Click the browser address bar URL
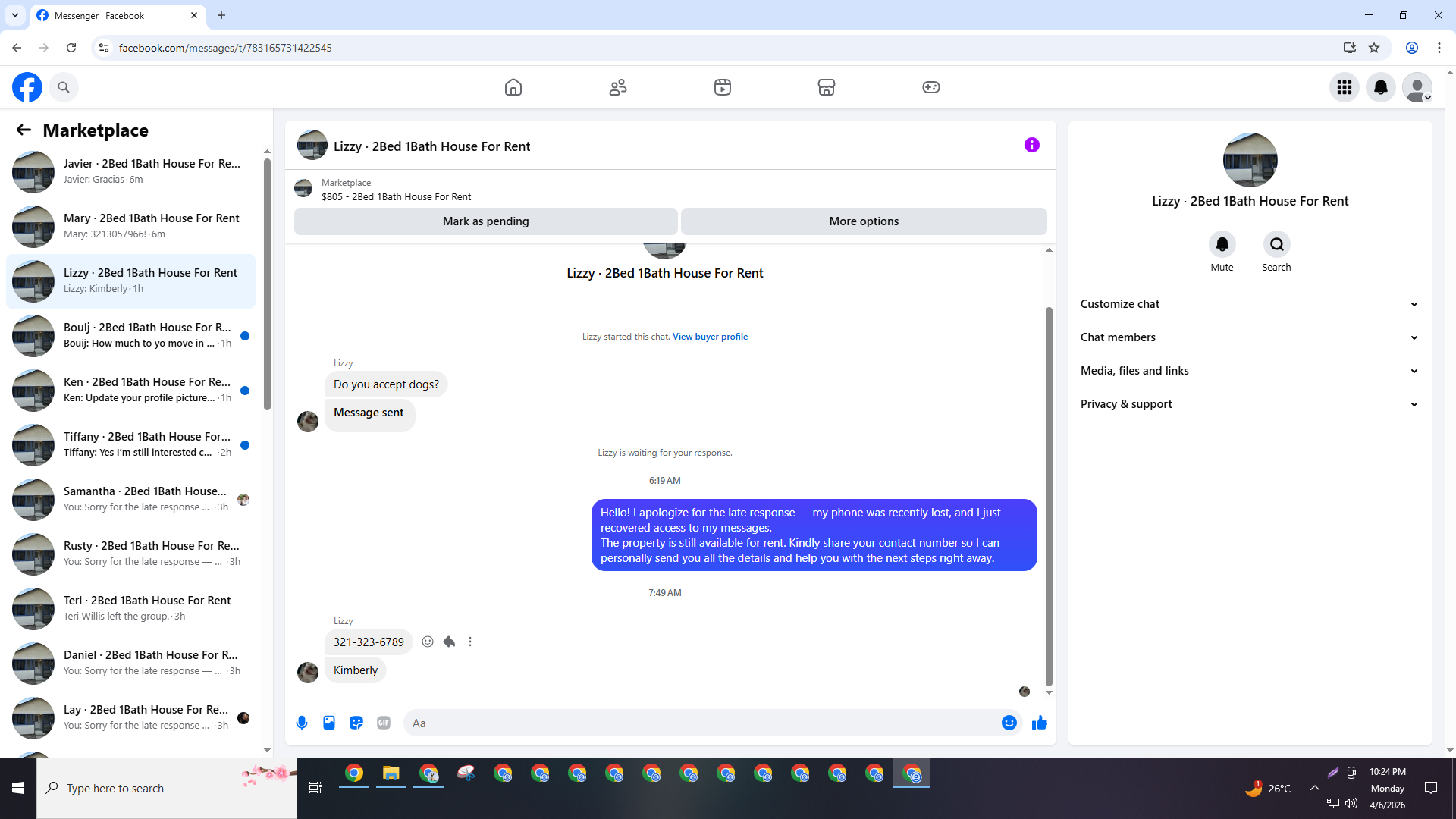 225,48
